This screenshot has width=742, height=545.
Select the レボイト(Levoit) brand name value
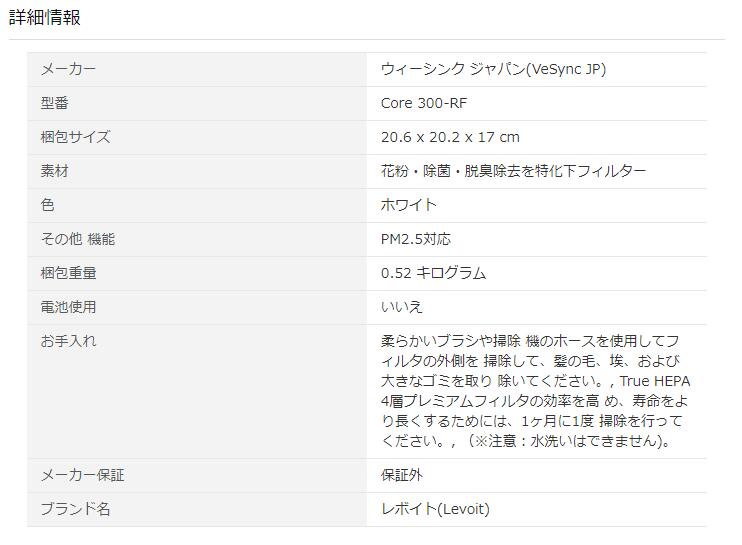pos(435,509)
